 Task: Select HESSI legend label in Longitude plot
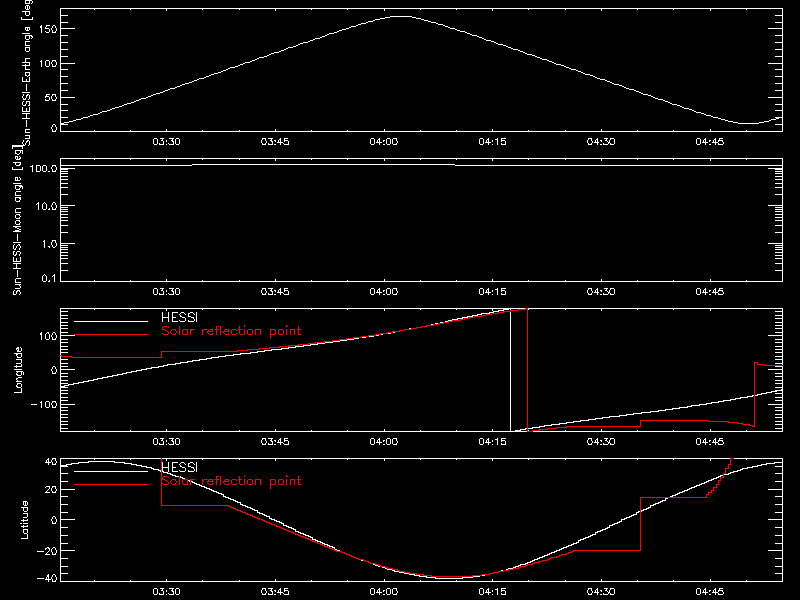click(179, 317)
